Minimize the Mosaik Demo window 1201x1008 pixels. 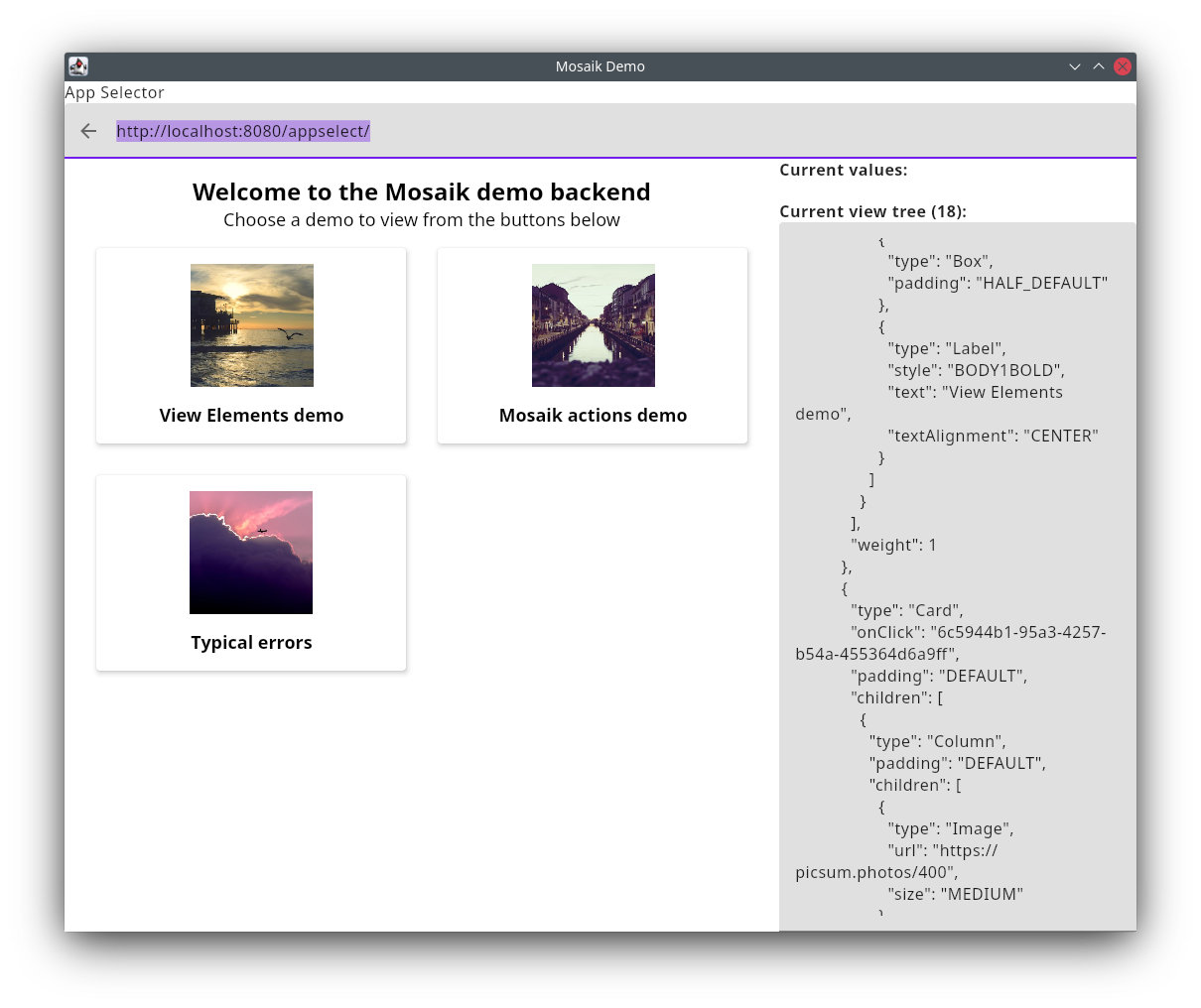(x=1074, y=66)
